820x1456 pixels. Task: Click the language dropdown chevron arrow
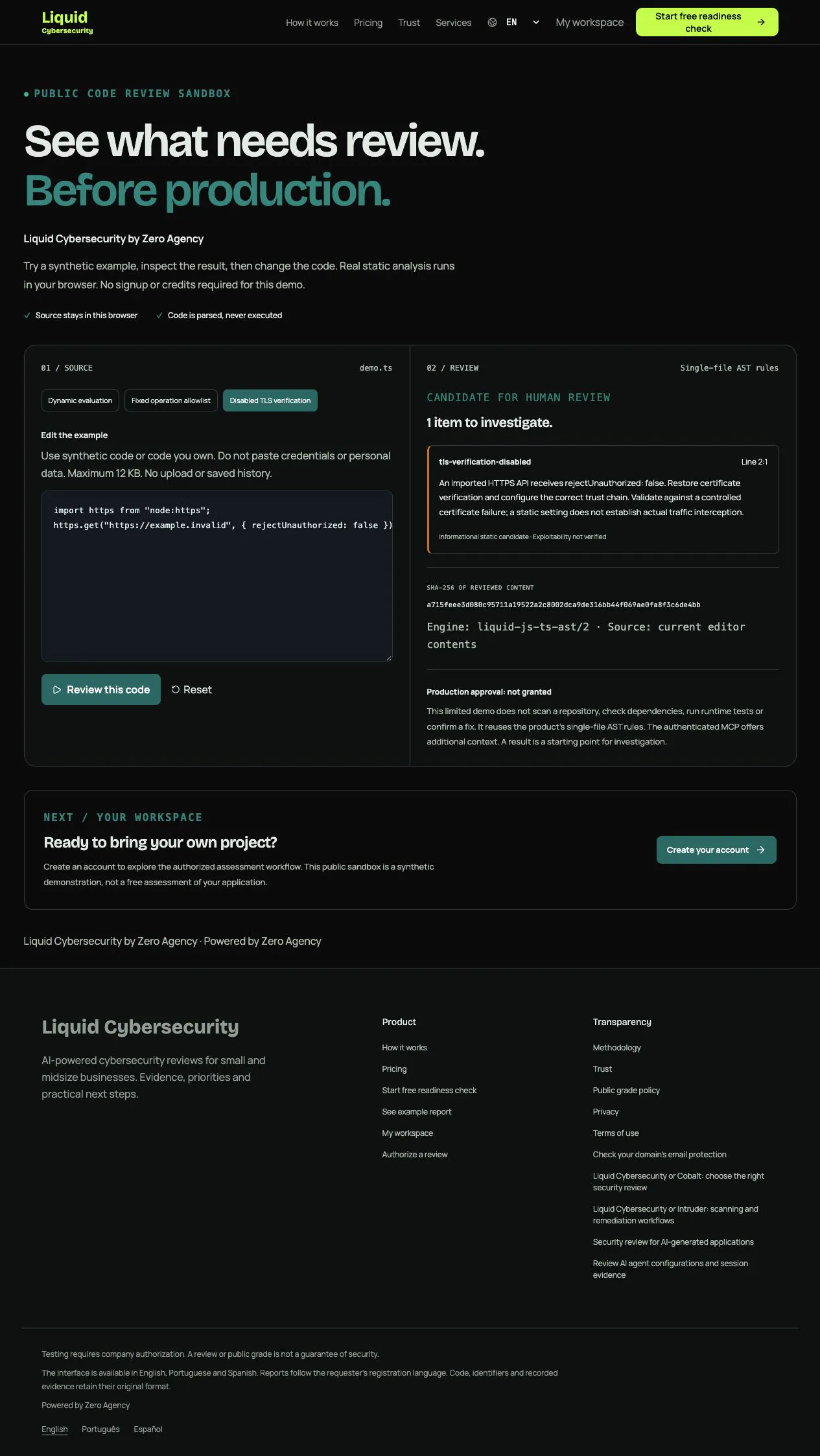point(536,23)
